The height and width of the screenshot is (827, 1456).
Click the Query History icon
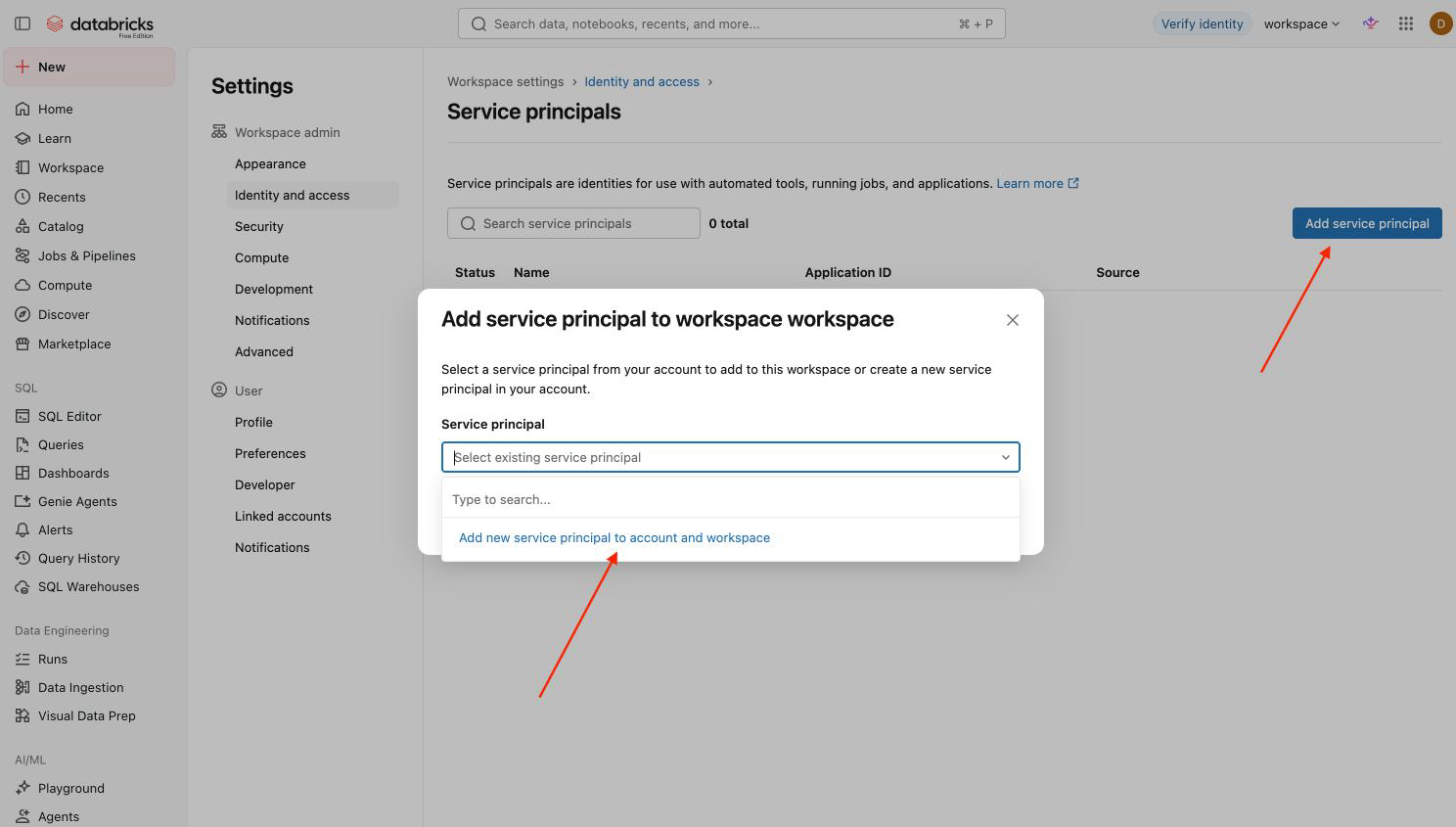[x=23, y=558]
